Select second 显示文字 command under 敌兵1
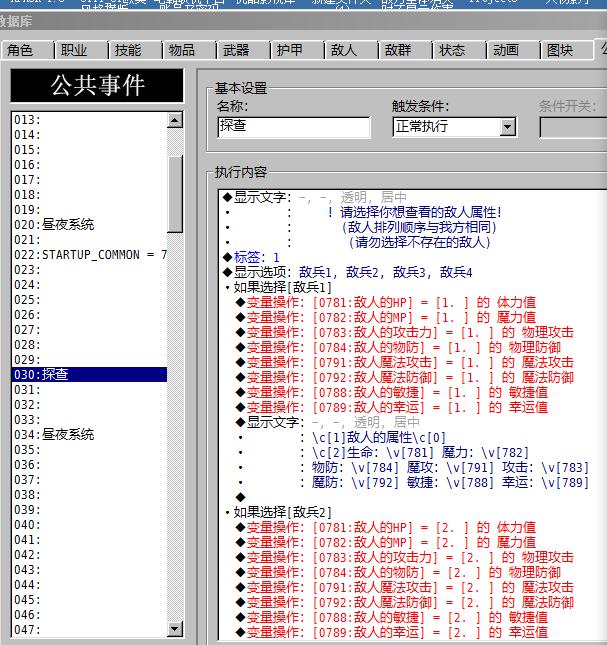The width and height of the screenshot is (607, 645). 328,422
